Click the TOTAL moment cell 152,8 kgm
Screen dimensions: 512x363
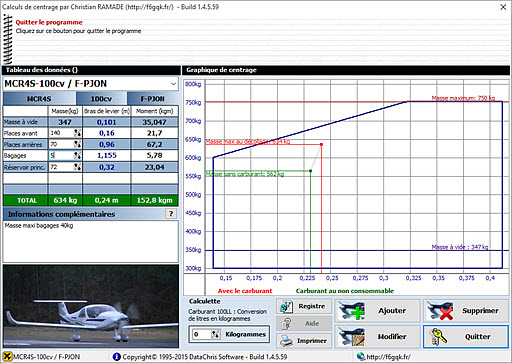[155, 200]
